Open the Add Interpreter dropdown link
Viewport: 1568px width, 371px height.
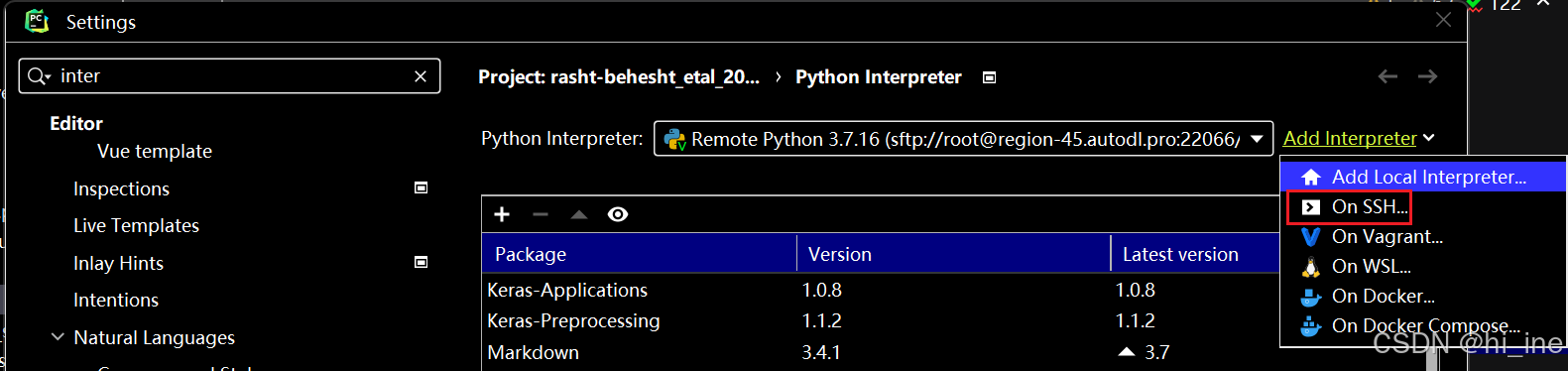coord(1359,138)
